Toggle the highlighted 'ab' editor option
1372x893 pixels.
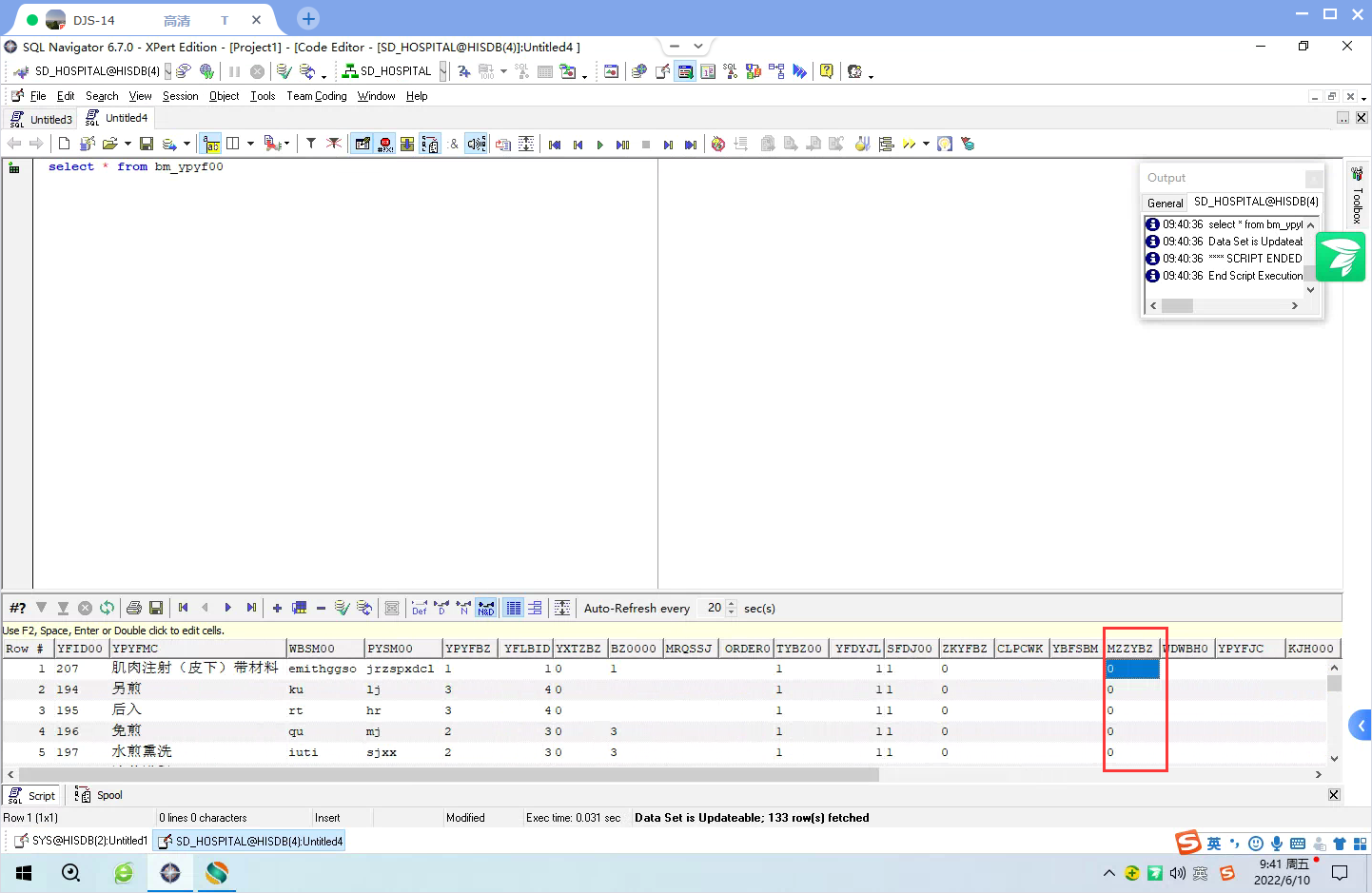click(211, 144)
